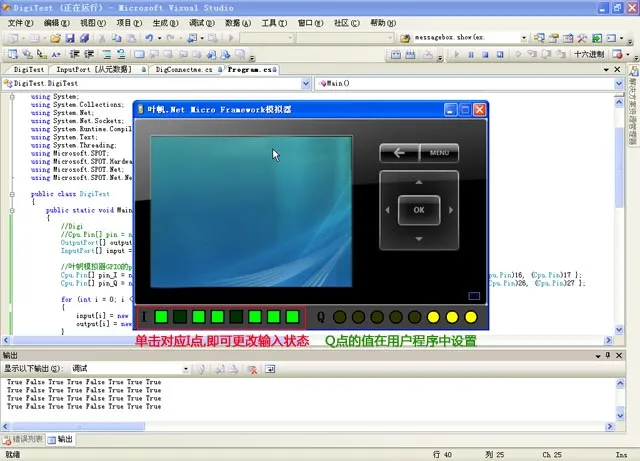Toggle the fifth dark I input square
This screenshot has height=461, width=640.
pos(236,317)
